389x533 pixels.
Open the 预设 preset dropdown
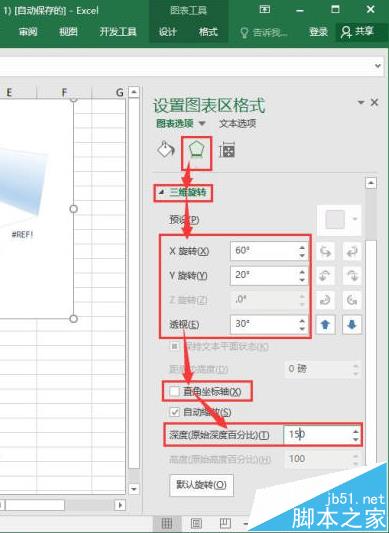[x=339, y=220]
